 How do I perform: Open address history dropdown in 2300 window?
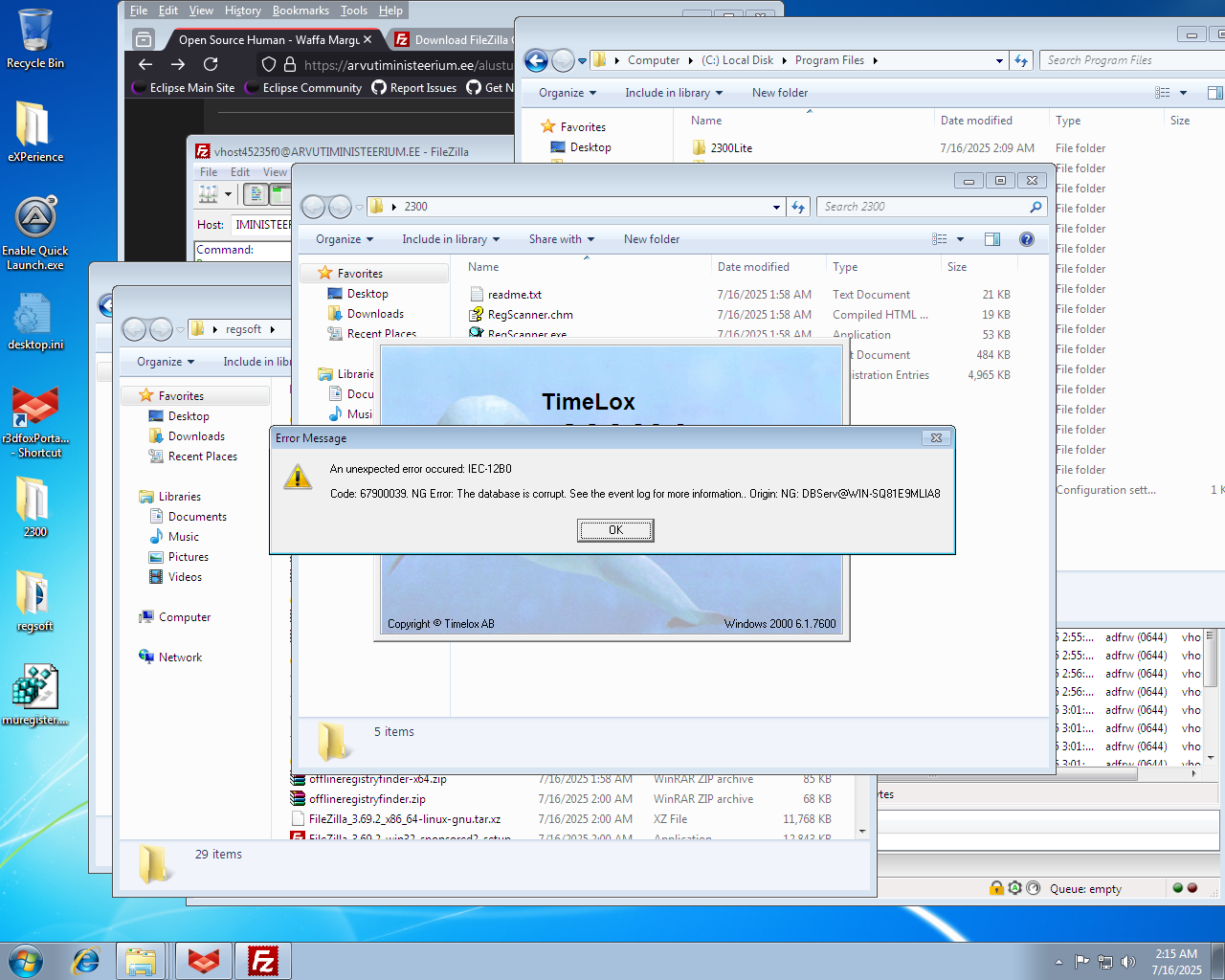[777, 206]
